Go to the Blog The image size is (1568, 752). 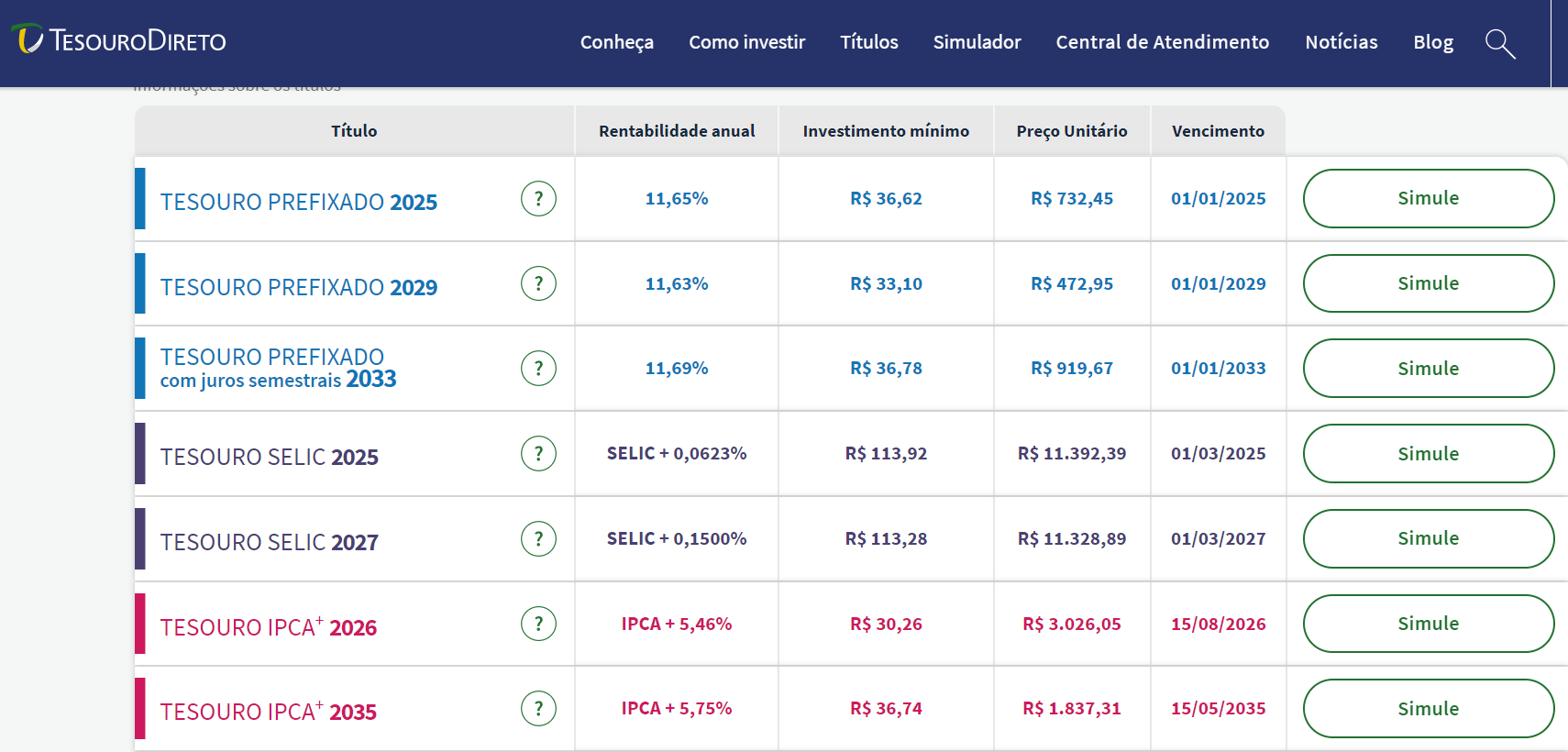pos(1433,42)
